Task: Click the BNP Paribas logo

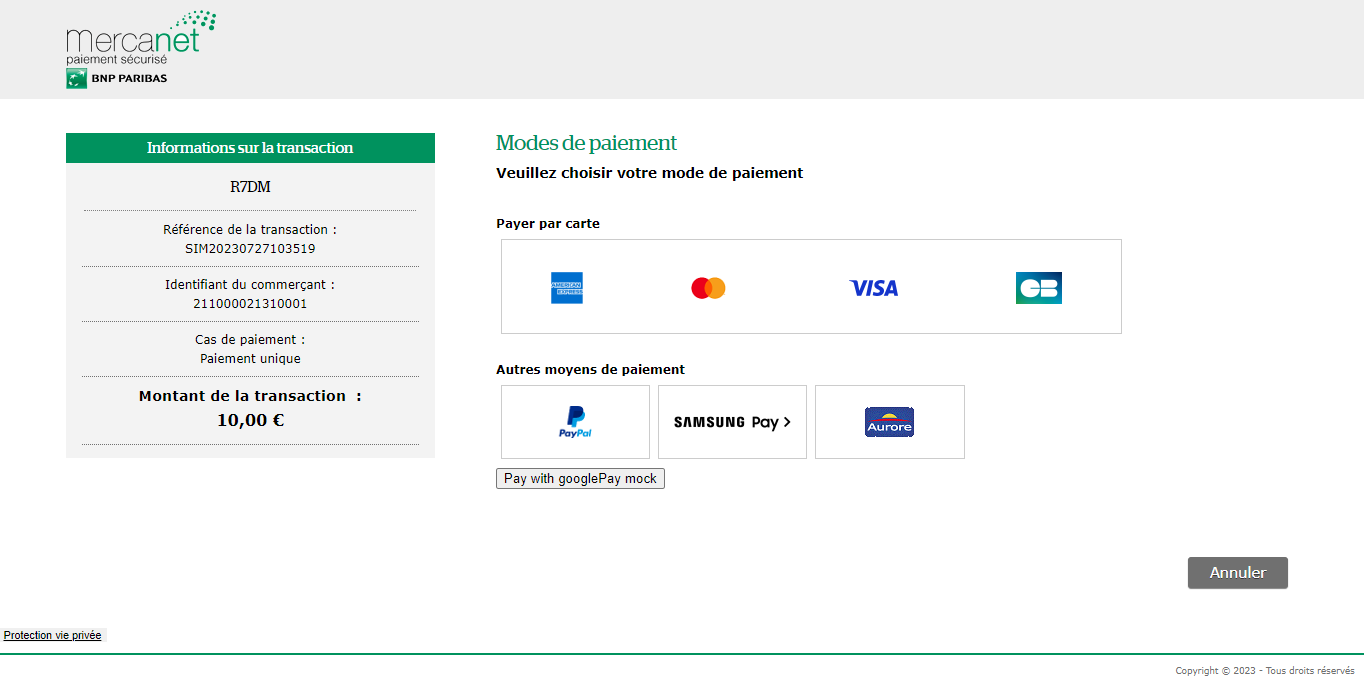Action: [x=117, y=79]
